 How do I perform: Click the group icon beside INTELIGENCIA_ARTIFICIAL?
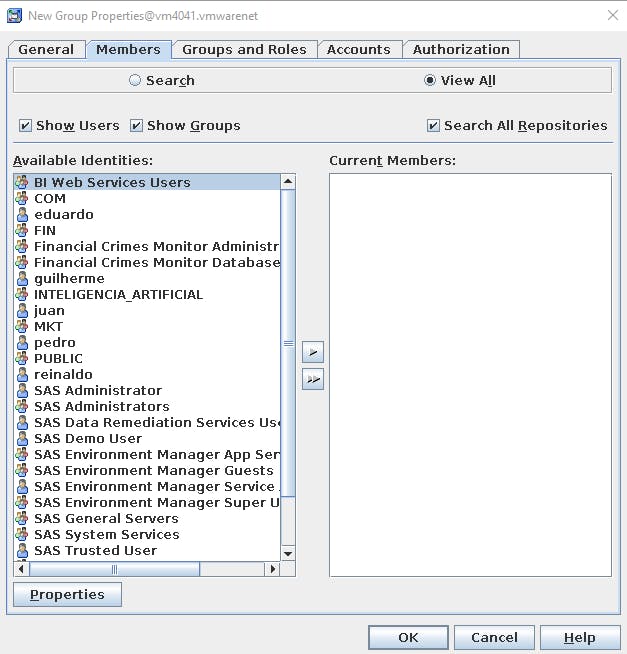(22, 294)
